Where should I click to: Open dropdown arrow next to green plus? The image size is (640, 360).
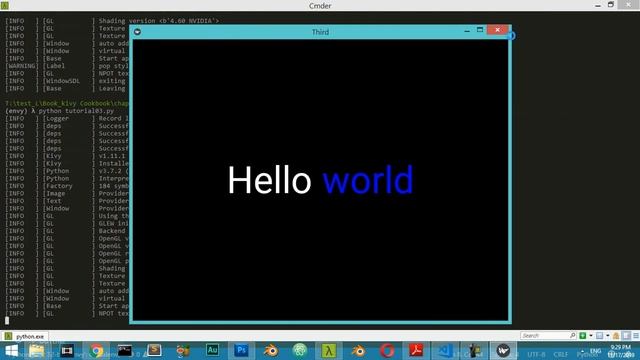591,336
